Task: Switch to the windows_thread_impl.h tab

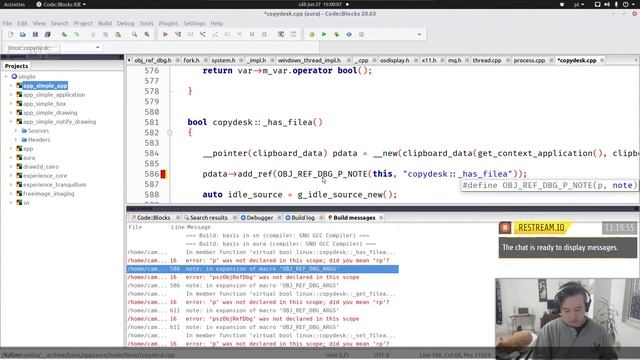Action: [309, 60]
